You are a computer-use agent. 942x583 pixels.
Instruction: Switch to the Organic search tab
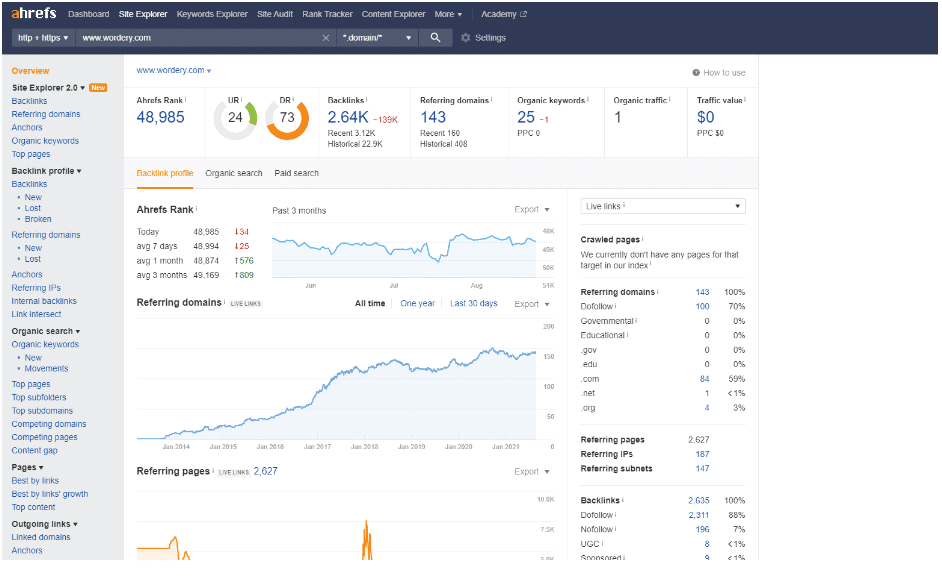pyautogui.click(x=234, y=173)
